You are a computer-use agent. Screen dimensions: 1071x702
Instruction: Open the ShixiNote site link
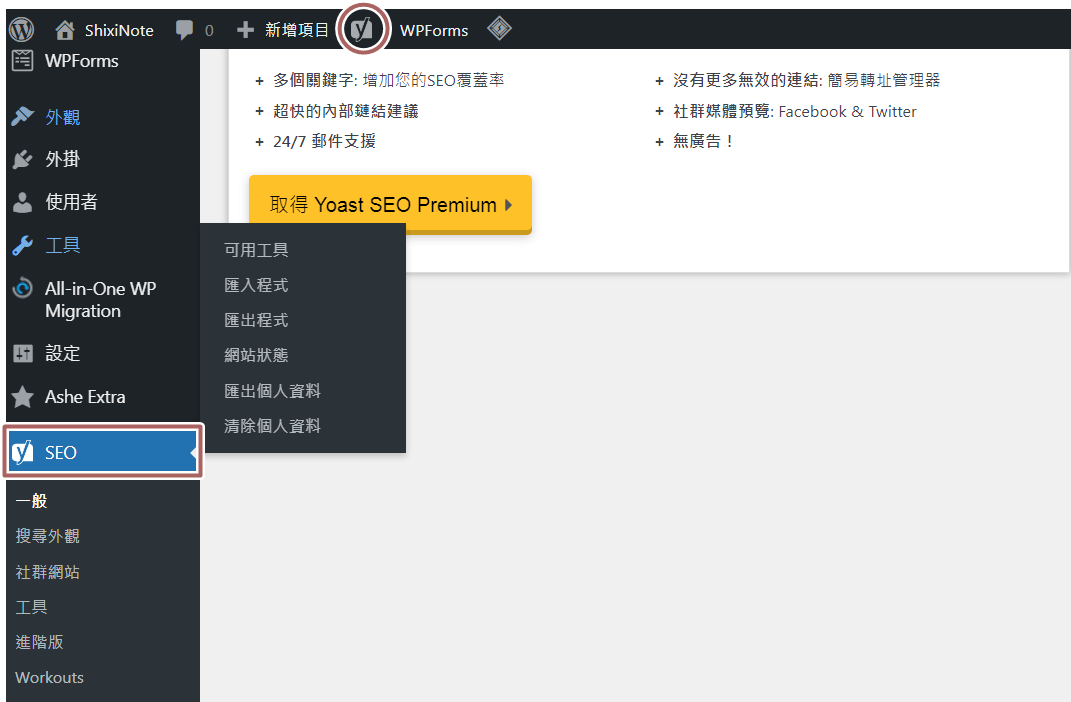[119, 30]
